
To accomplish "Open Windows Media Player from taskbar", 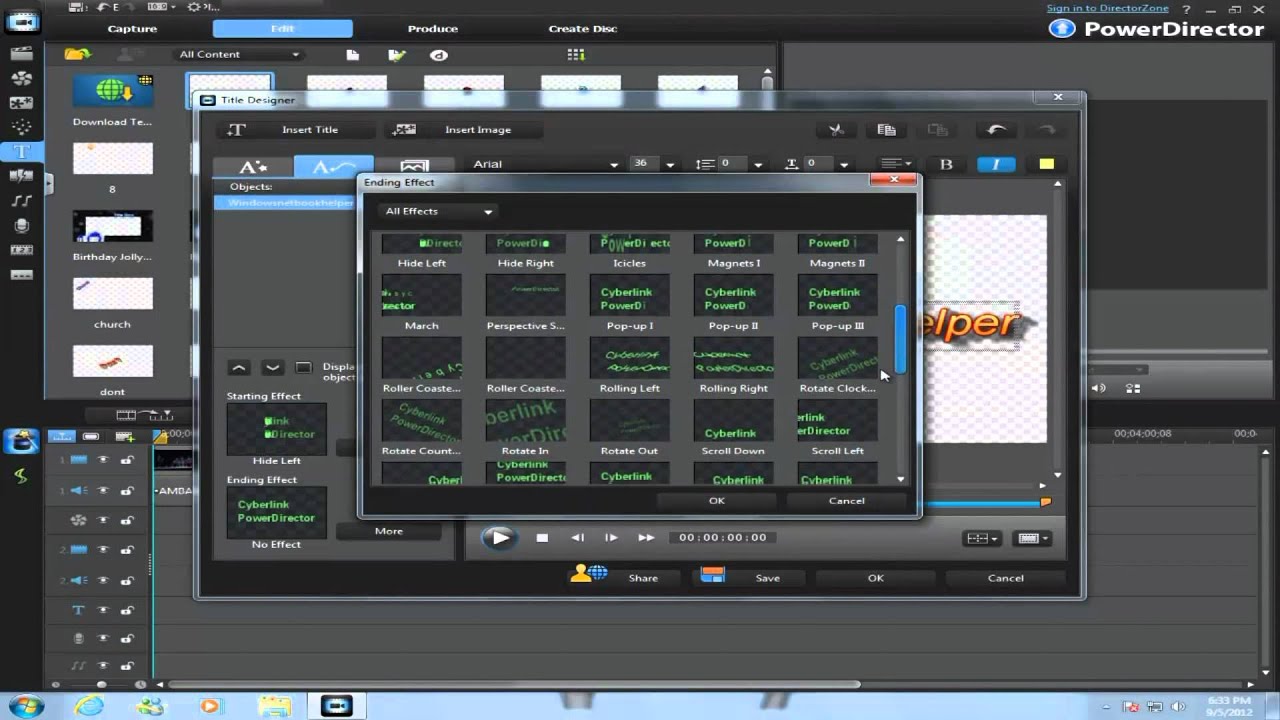I will tap(210, 706).
